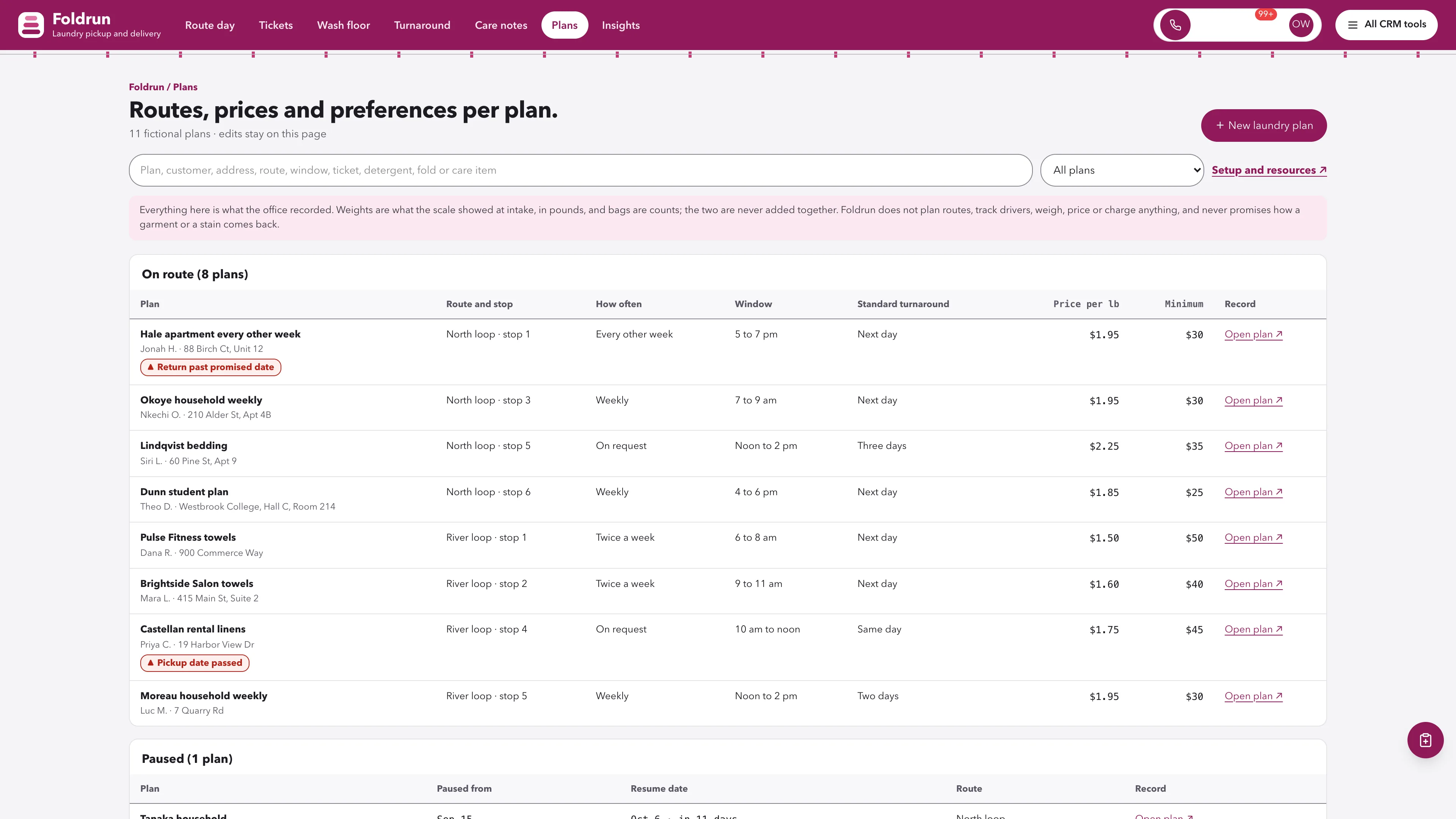Open plan for Lindqvist bedding

[x=1253, y=446]
